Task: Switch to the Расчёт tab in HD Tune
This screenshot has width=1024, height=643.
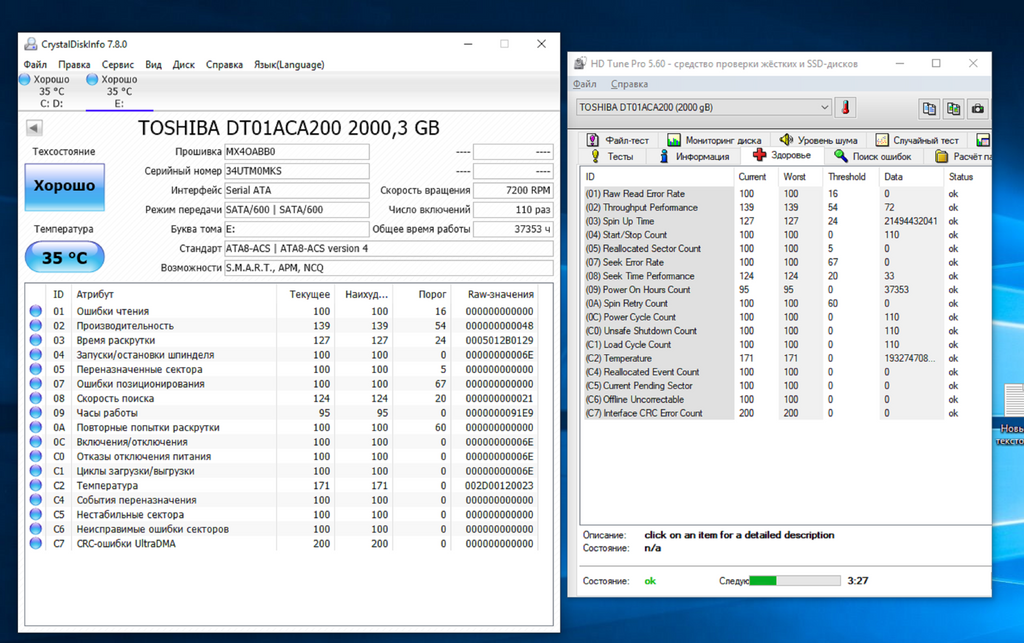Action: 961,156
